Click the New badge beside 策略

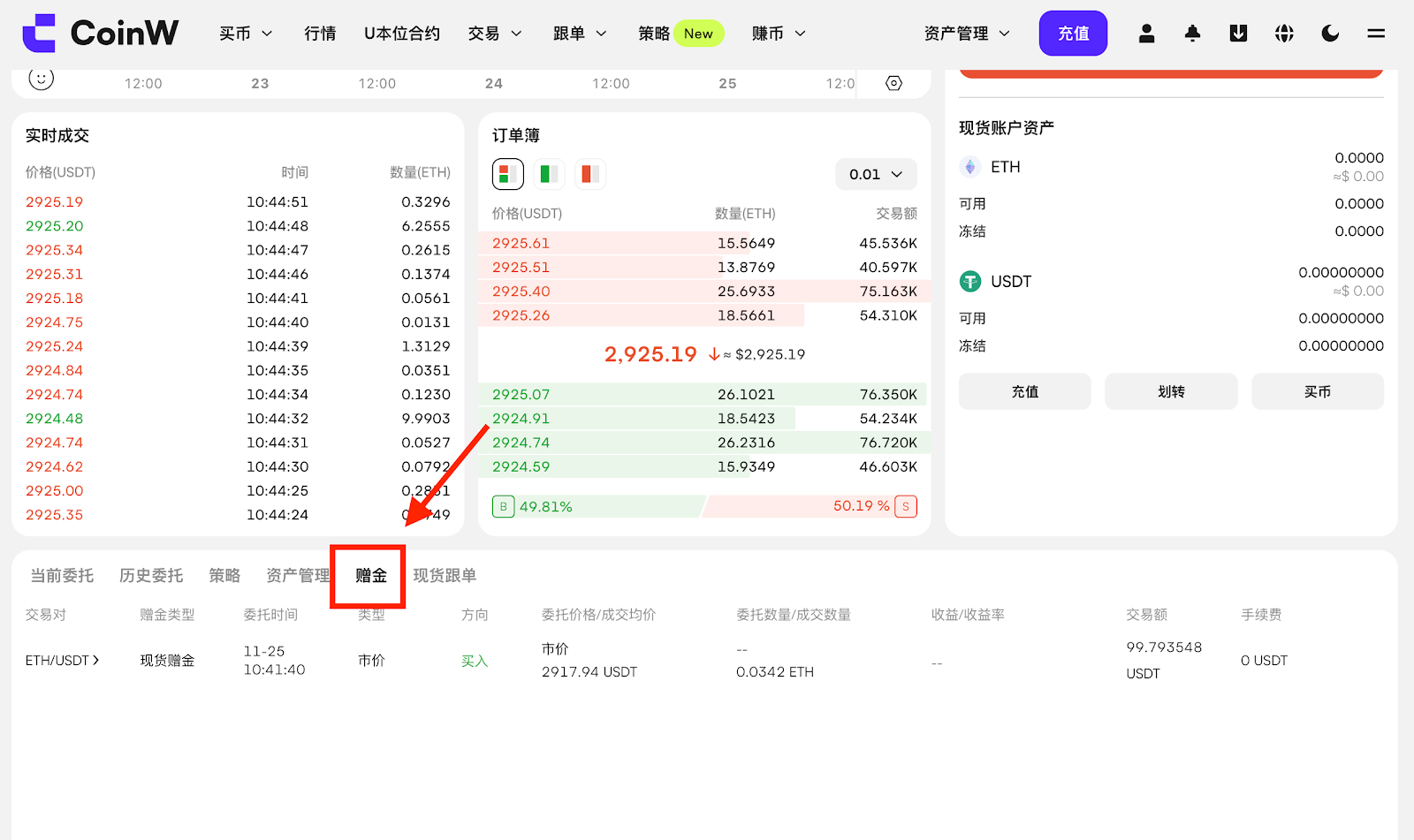[x=698, y=34]
